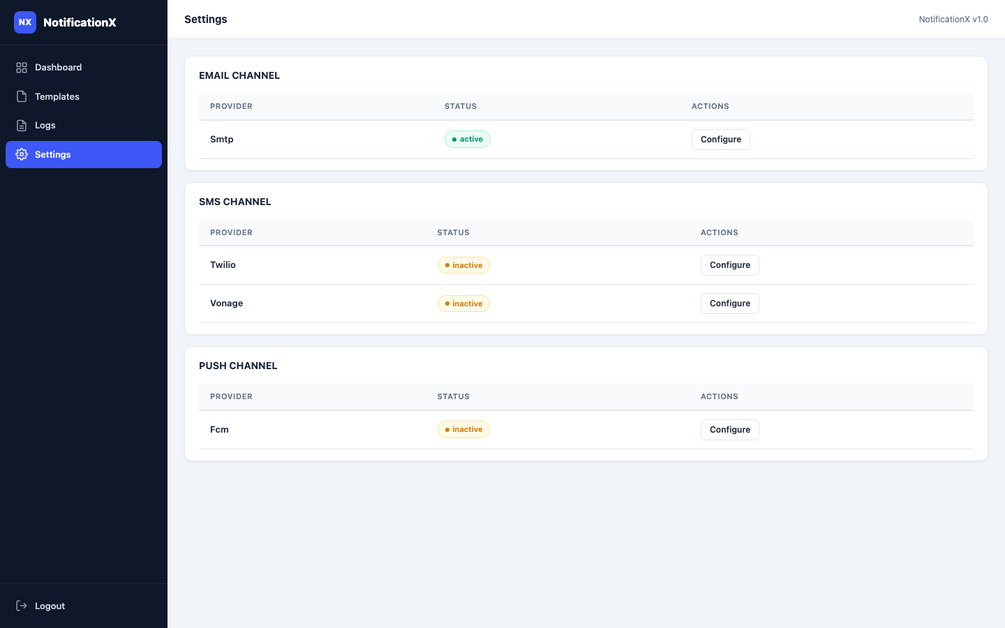
Task: Click the Smtp active status badge
Action: point(467,139)
